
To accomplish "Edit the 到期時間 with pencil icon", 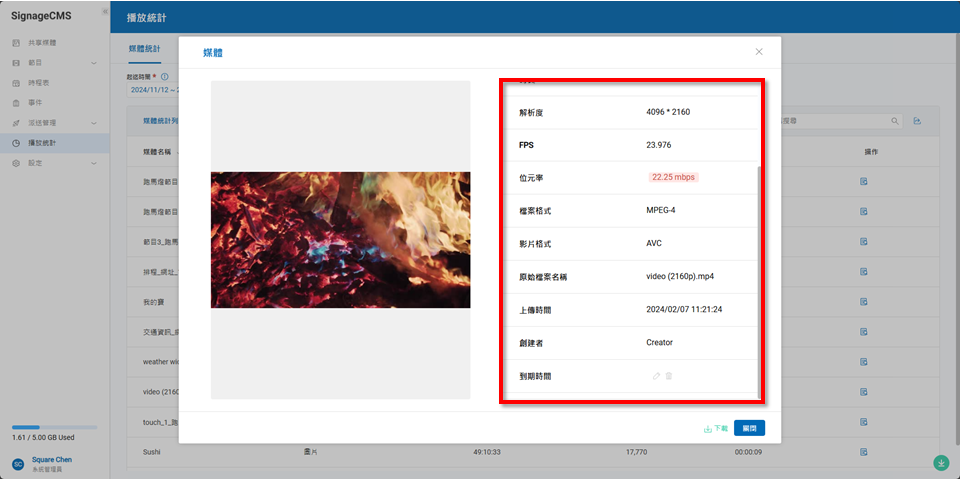I will coord(656,376).
